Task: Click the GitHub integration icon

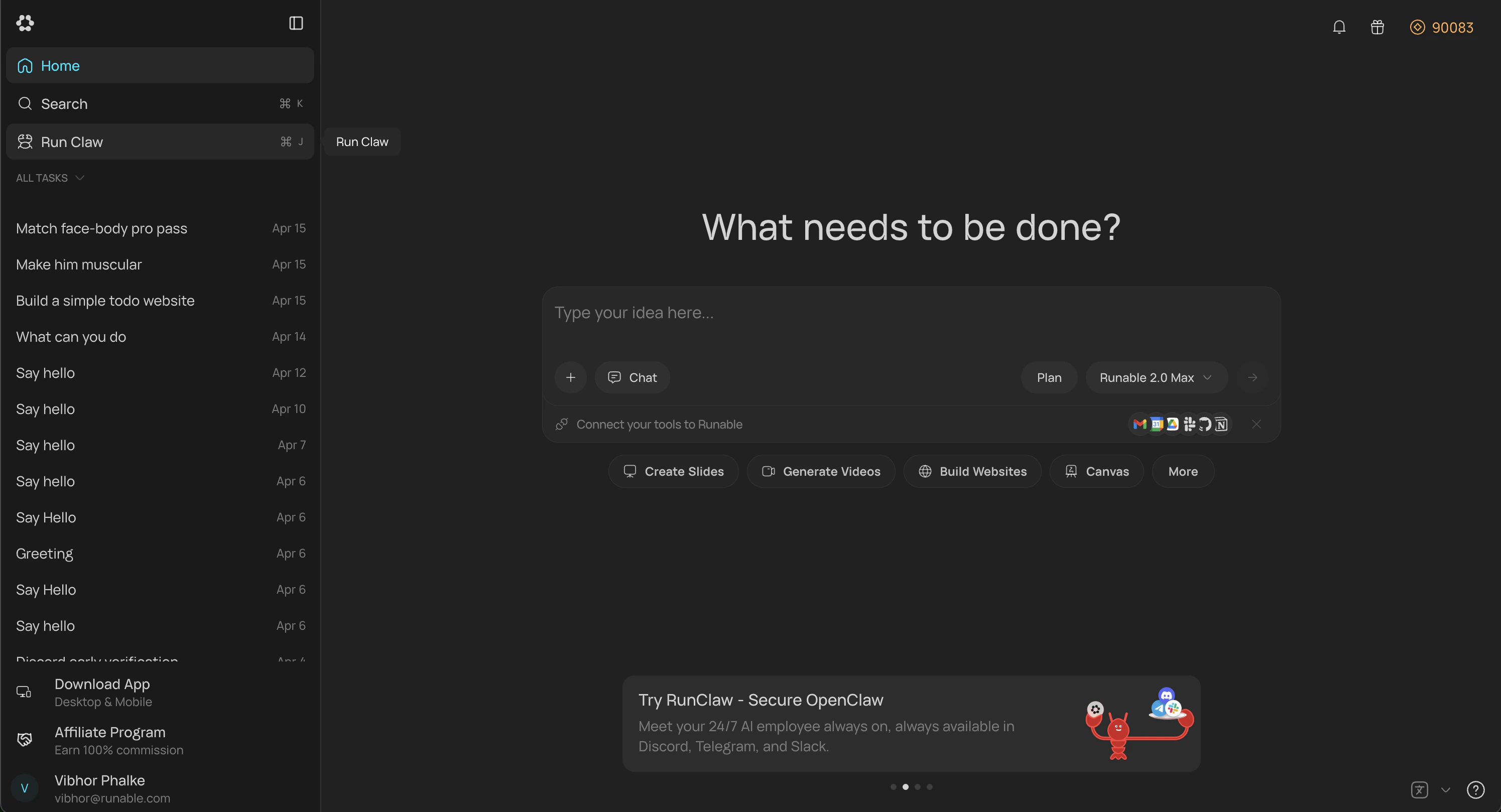Action: pyautogui.click(x=1205, y=425)
